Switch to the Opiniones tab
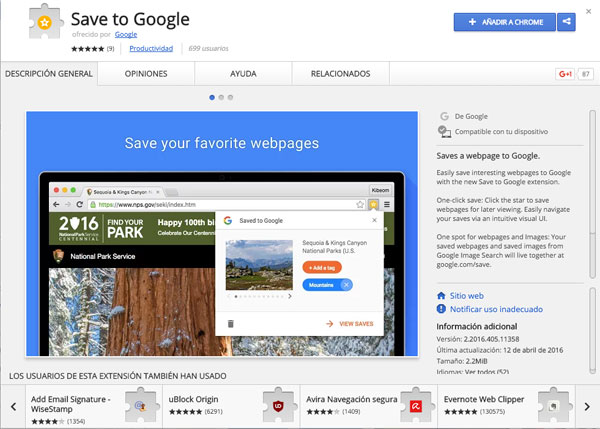This screenshot has height=429, width=600. [146, 74]
